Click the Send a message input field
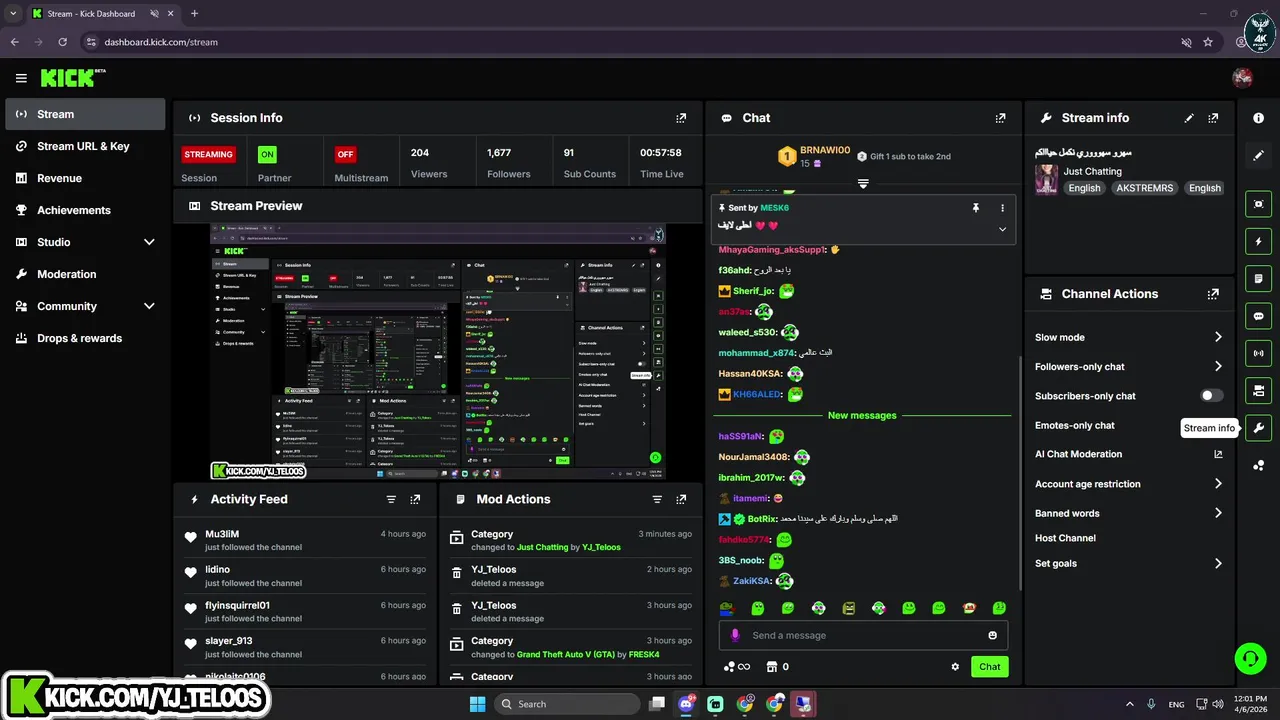 (x=863, y=635)
